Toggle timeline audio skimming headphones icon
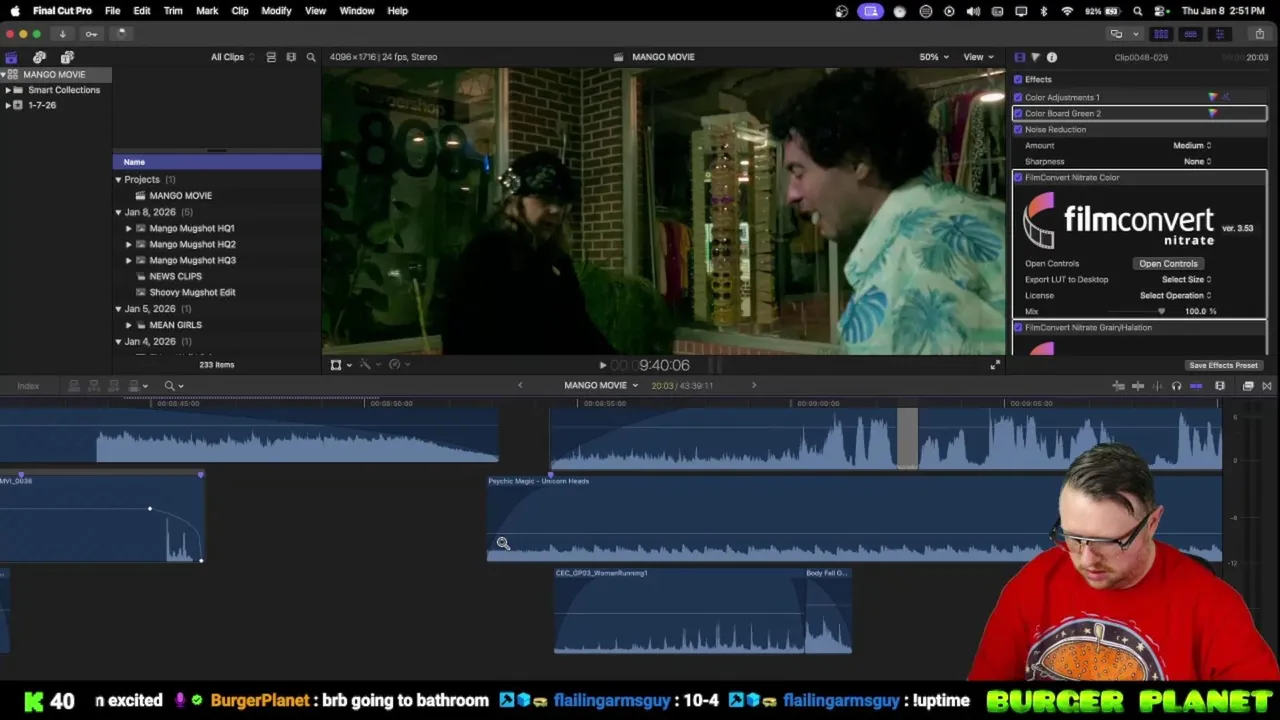Screen dimensions: 1280x720 [x=1176, y=386]
